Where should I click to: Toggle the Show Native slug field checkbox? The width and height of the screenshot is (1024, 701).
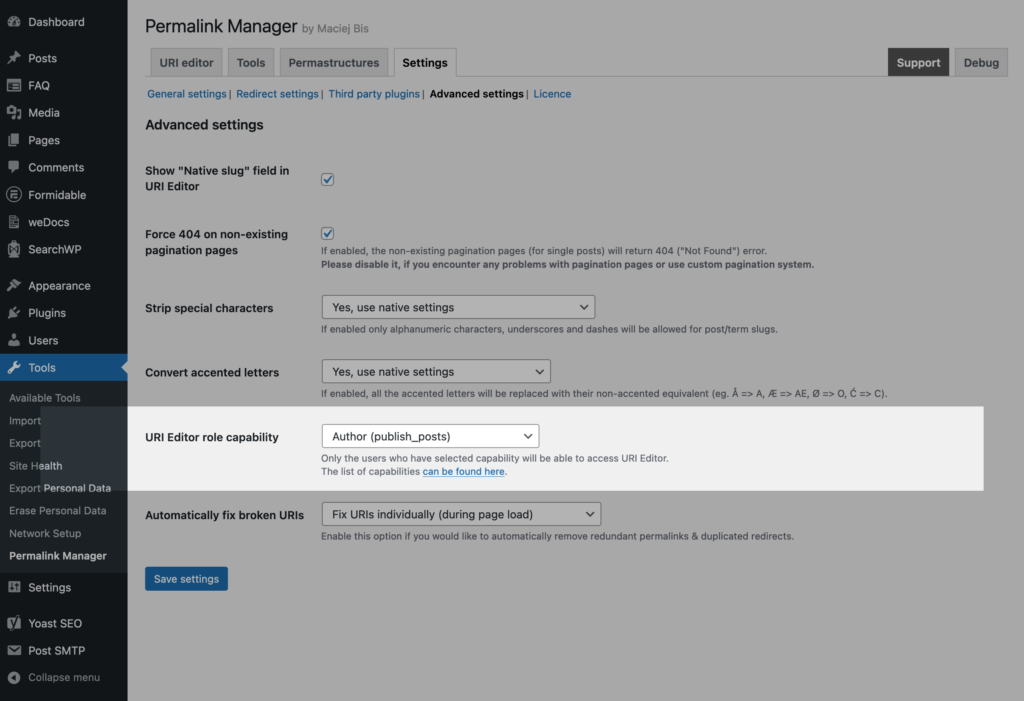click(x=327, y=179)
